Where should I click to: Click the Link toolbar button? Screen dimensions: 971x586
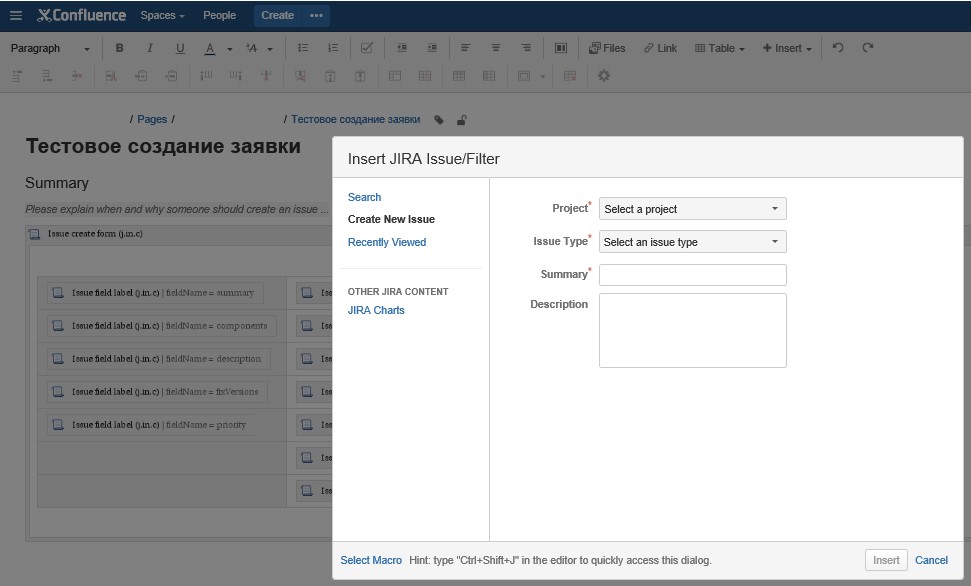click(x=660, y=48)
